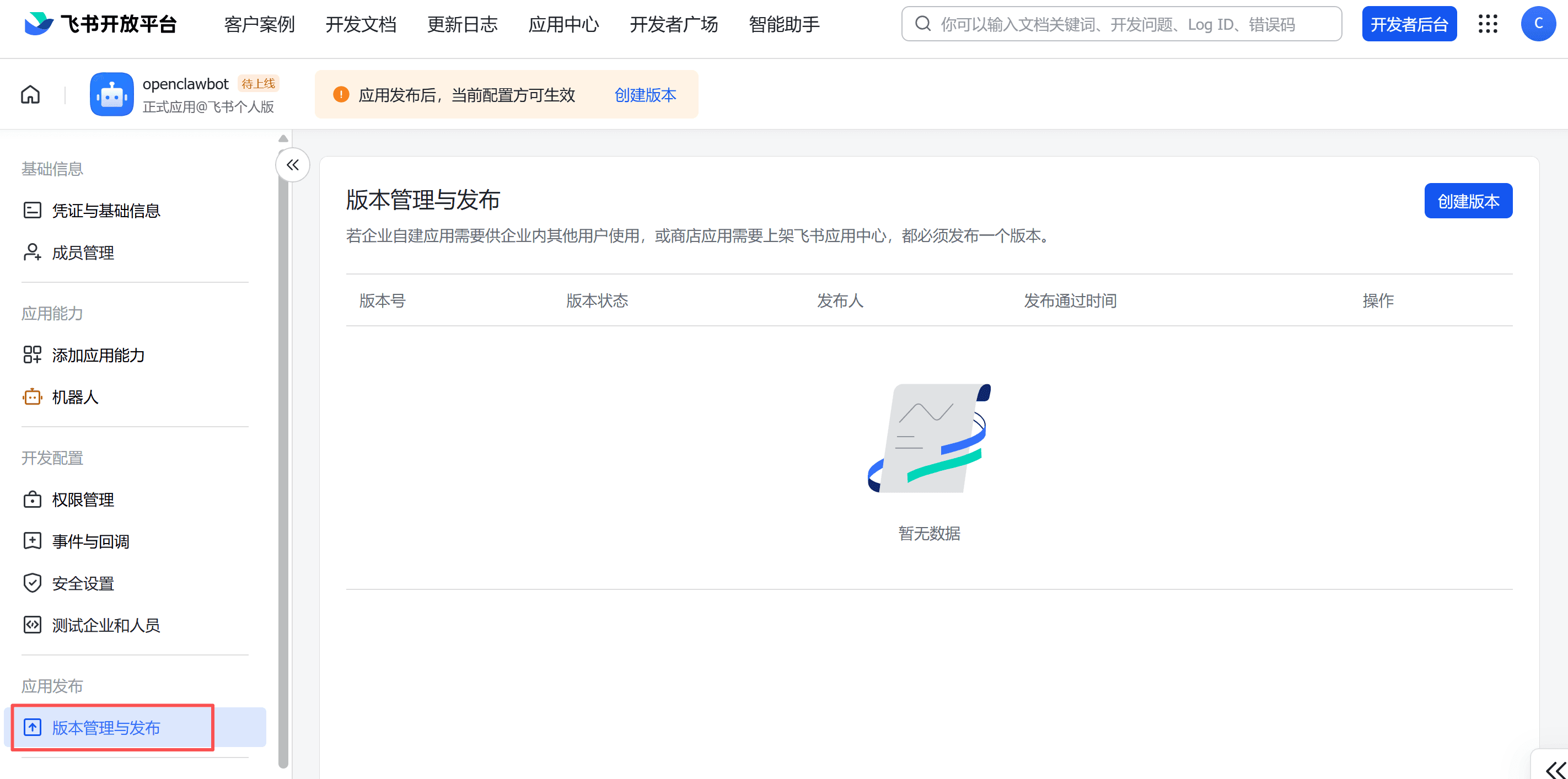Open 机器人 in the sidebar
This screenshot has height=779, width=1568.
[x=75, y=397]
